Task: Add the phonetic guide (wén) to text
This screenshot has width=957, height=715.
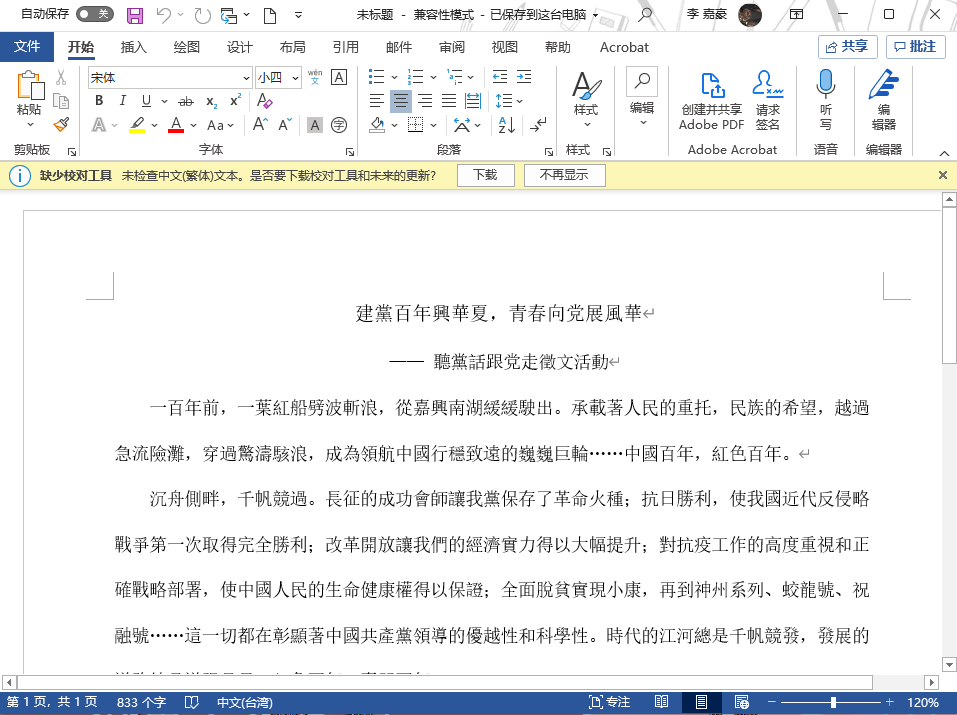Action: (x=315, y=77)
